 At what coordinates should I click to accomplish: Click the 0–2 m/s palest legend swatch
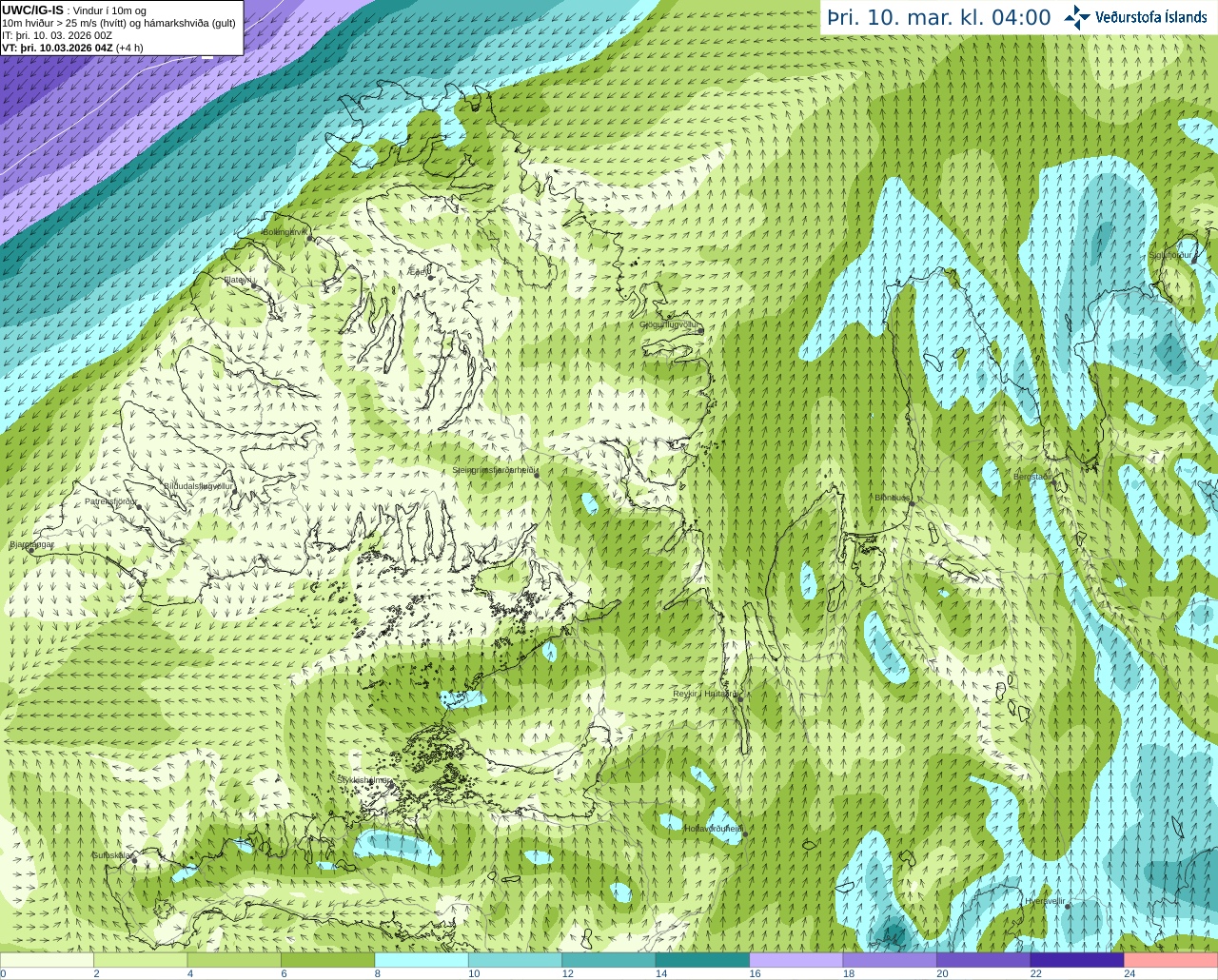click(x=47, y=960)
